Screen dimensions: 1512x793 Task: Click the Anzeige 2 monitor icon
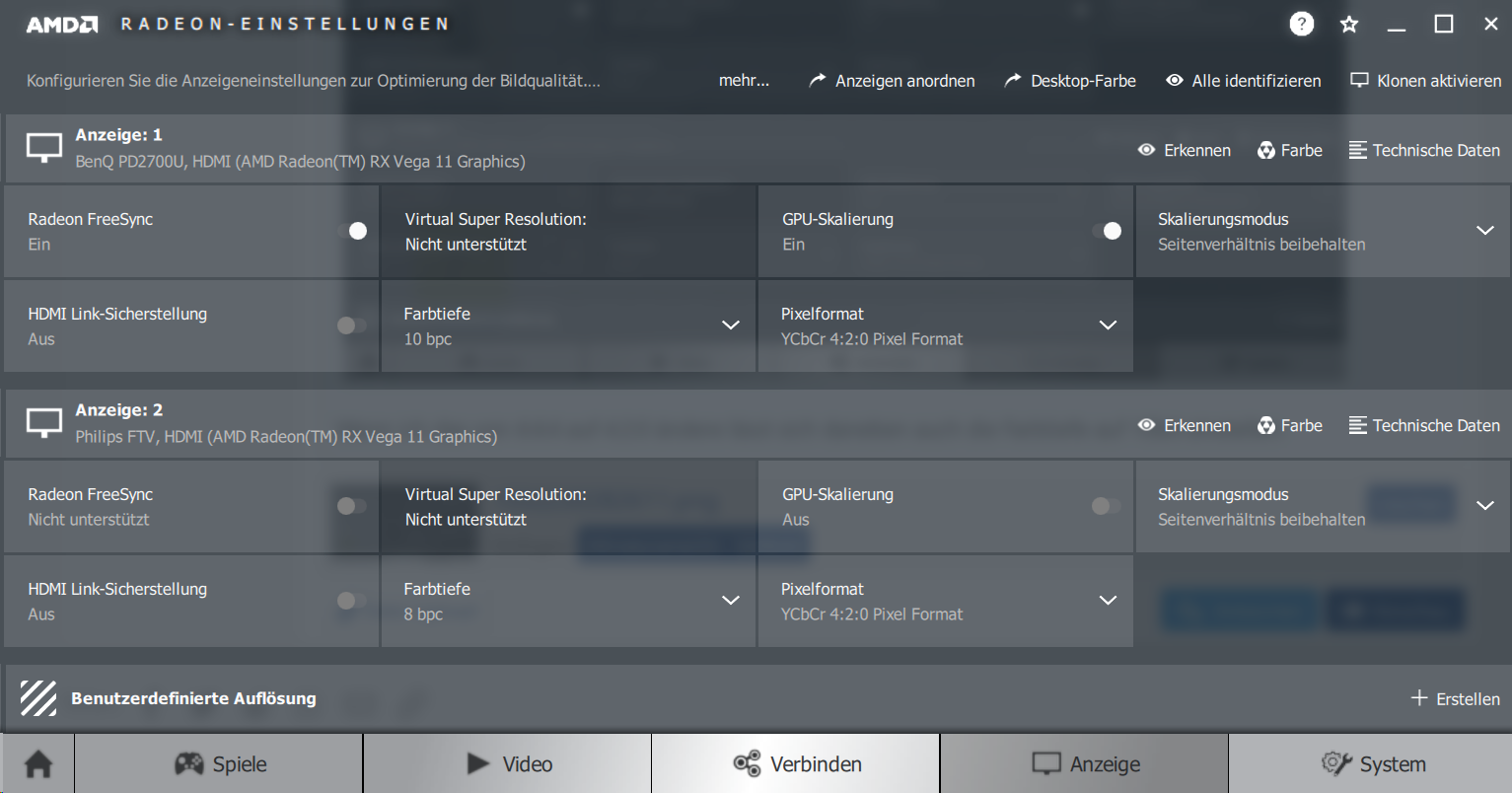[x=44, y=424]
